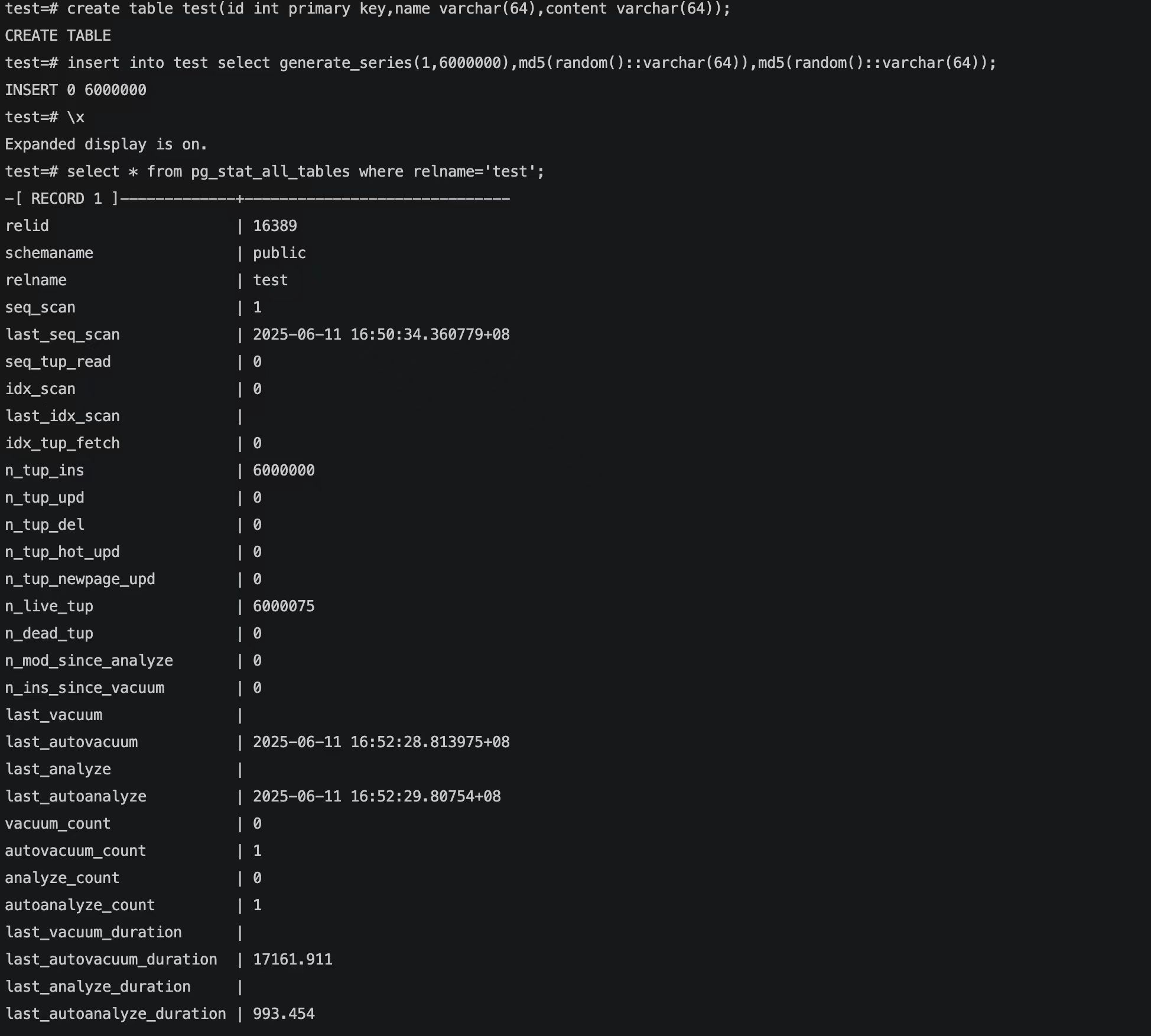Click the idx_tup_fetch field label
The height and width of the screenshot is (1036, 1151).
pos(63,443)
